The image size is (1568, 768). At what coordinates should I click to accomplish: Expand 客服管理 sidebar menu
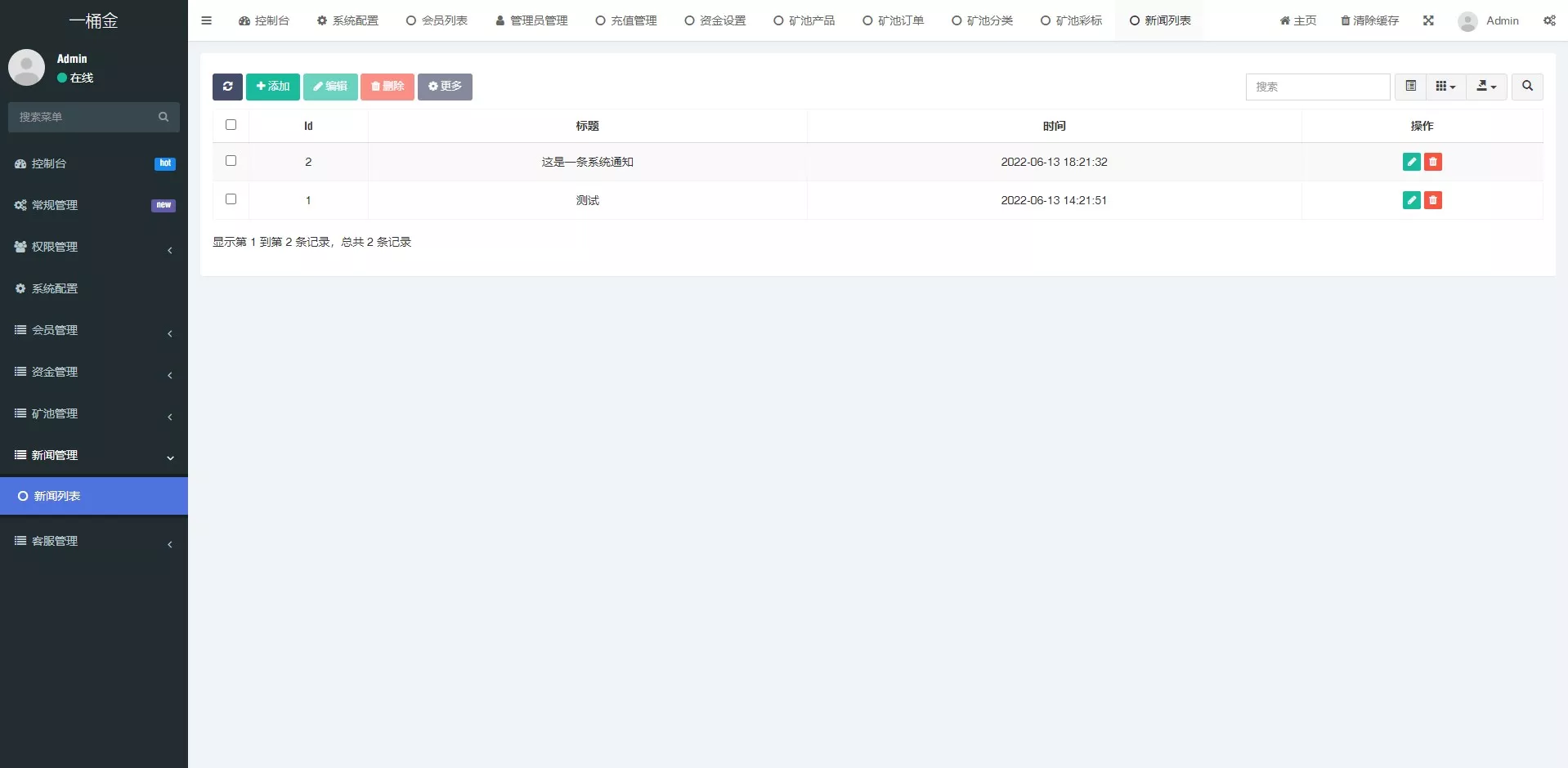point(94,541)
